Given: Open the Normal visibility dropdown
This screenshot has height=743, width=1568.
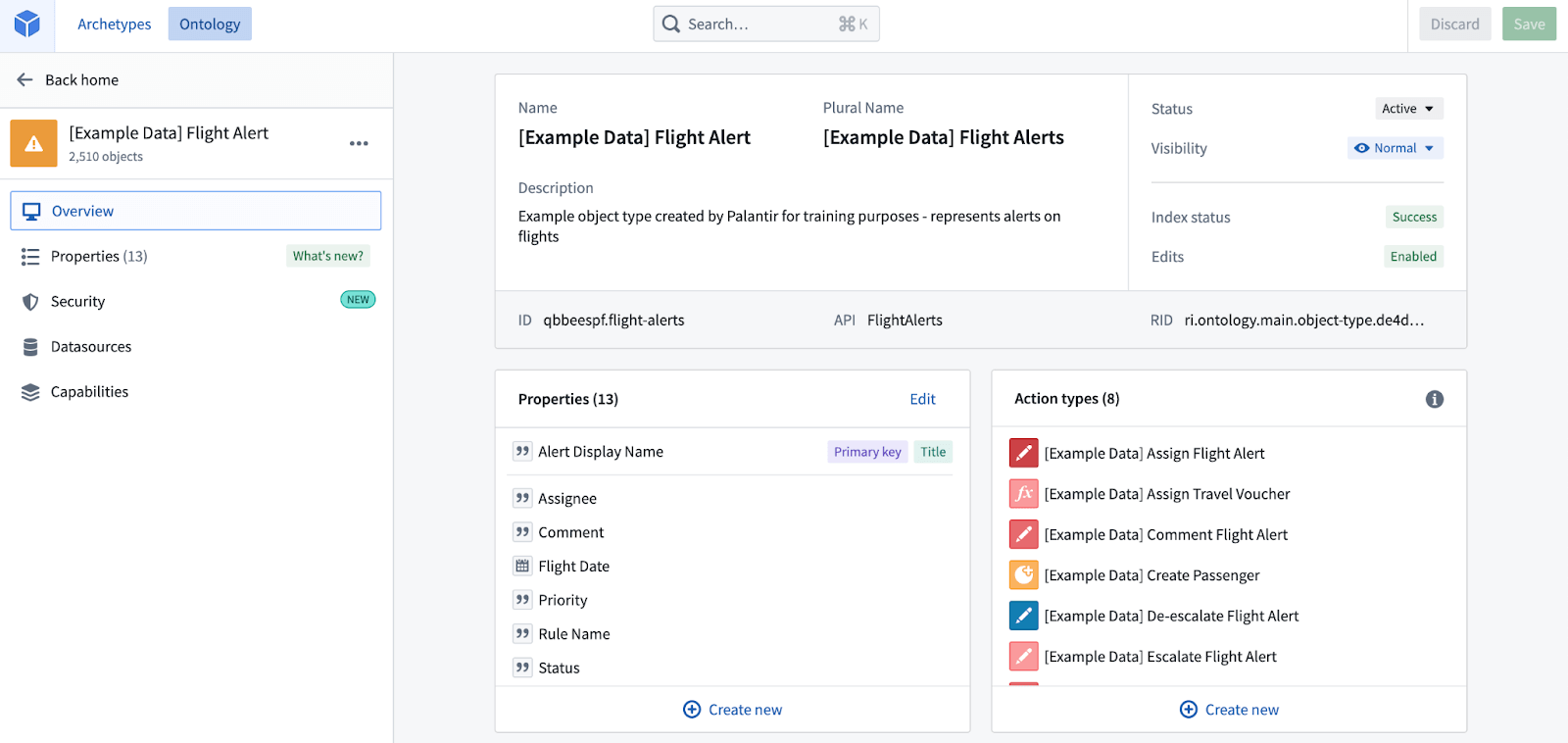Looking at the screenshot, I should click(1396, 148).
